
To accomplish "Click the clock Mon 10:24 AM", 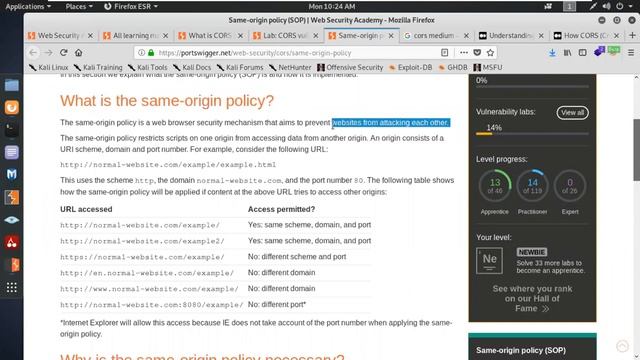I will coord(332,6).
